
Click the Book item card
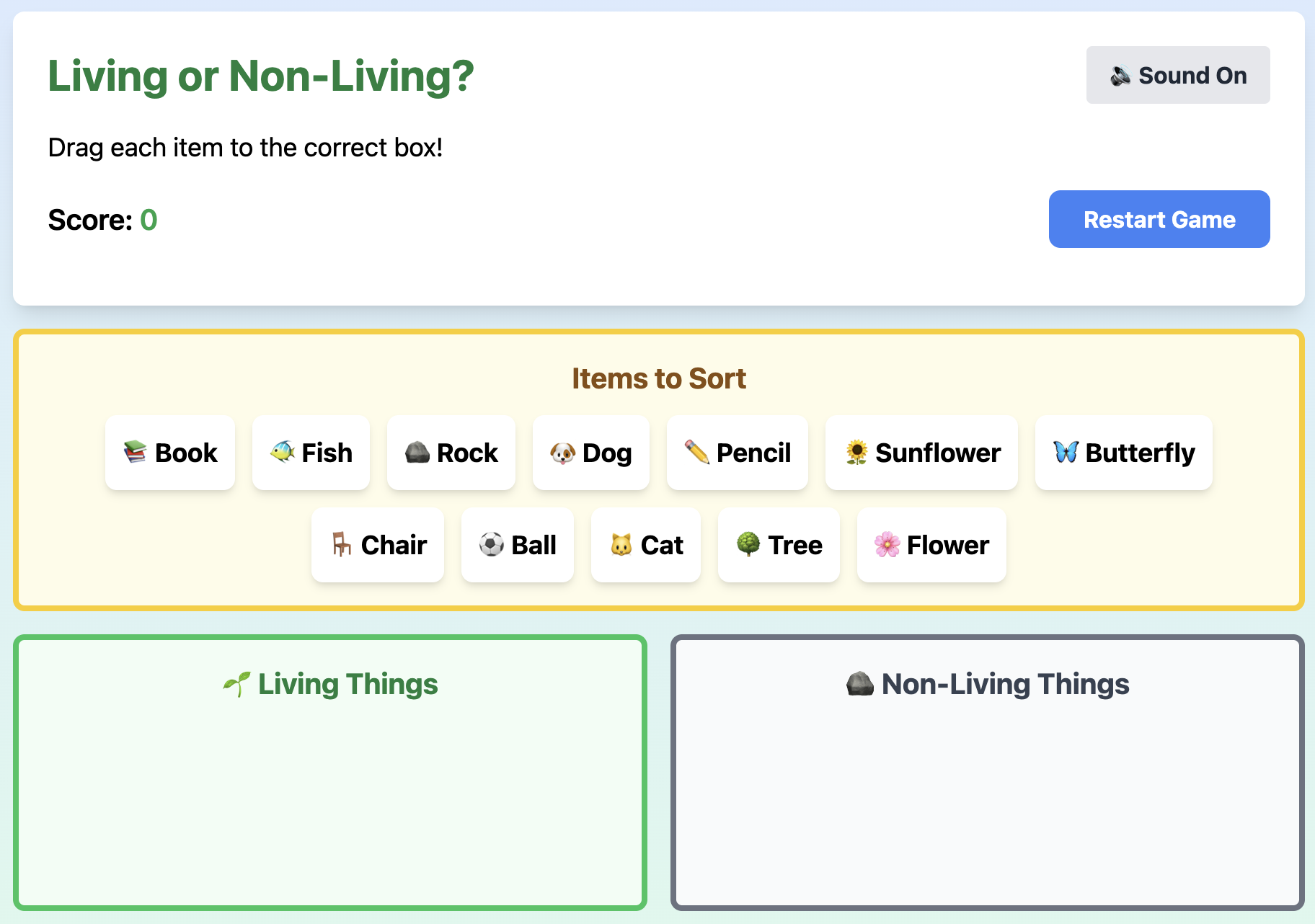[x=169, y=453]
